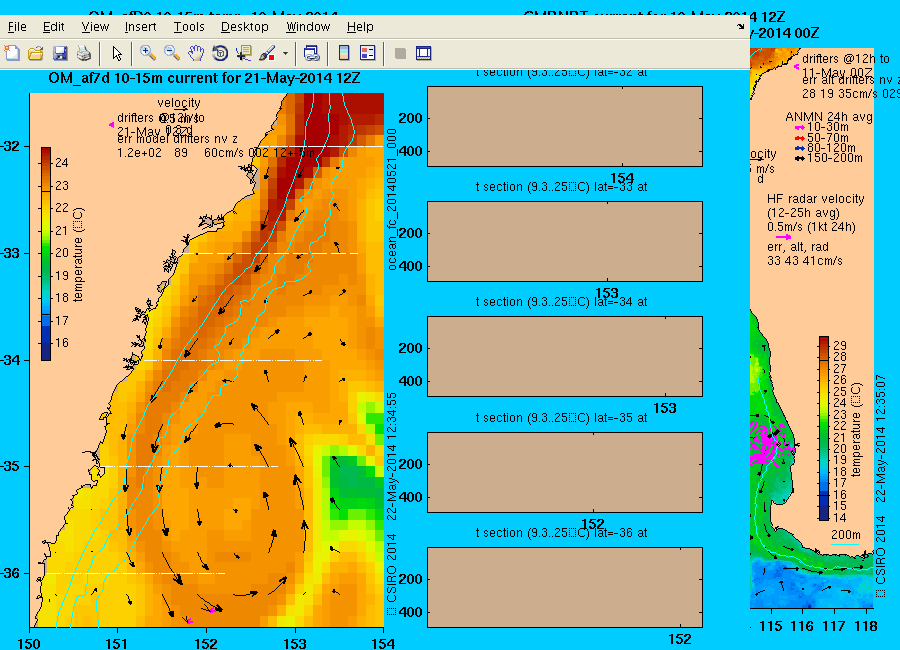Expand the brush color dropdown arrow
The width and height of the screenshot is (900, 650).
pos(285,54)
